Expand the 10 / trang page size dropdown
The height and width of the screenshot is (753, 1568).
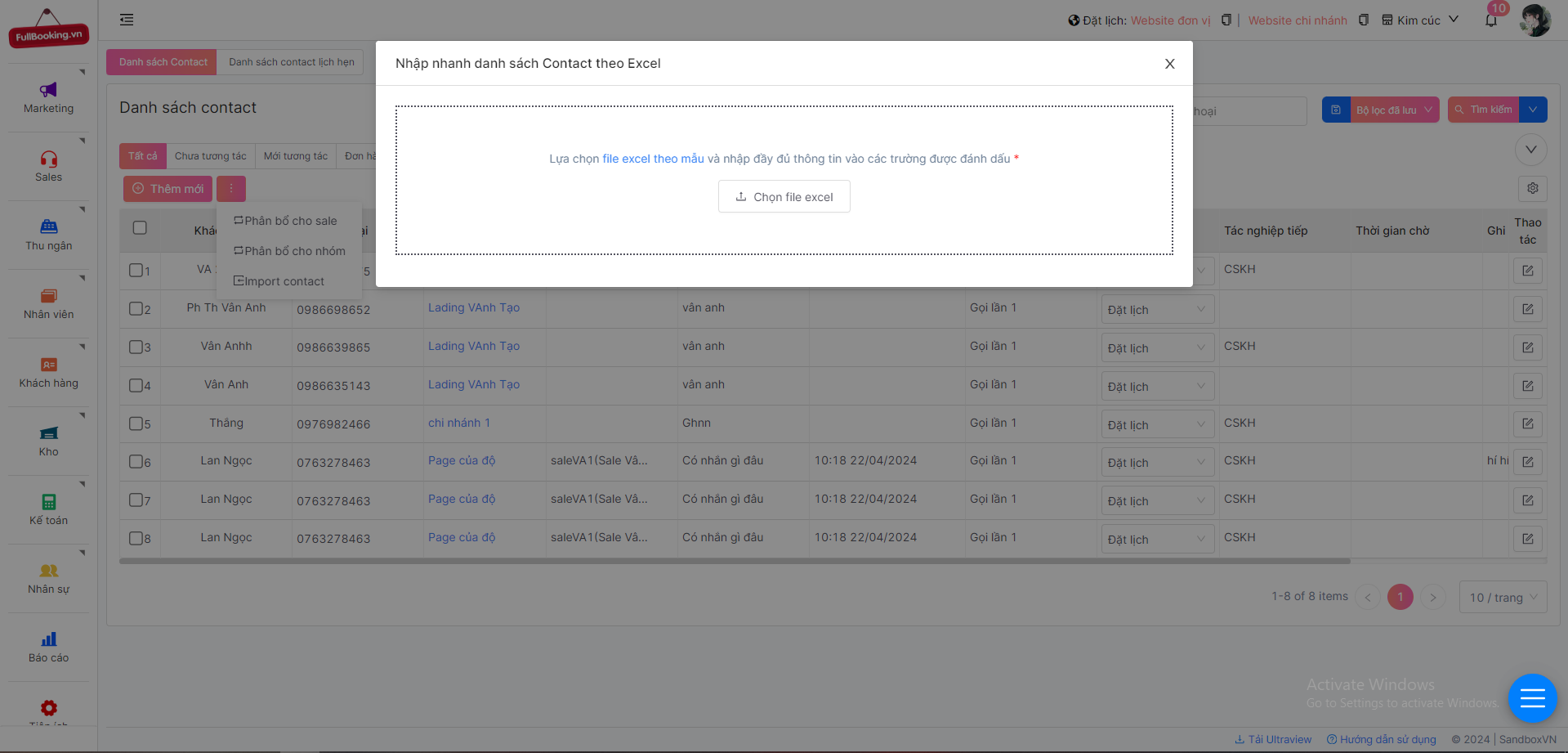1503,598
